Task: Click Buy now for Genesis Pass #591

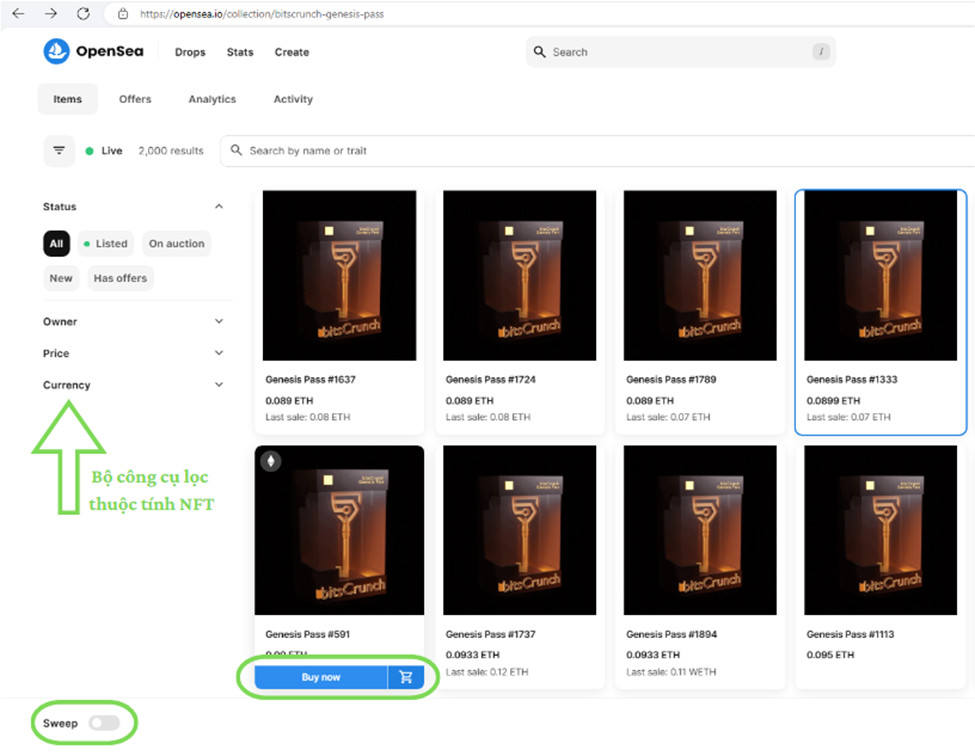Action: pos(321,676)
